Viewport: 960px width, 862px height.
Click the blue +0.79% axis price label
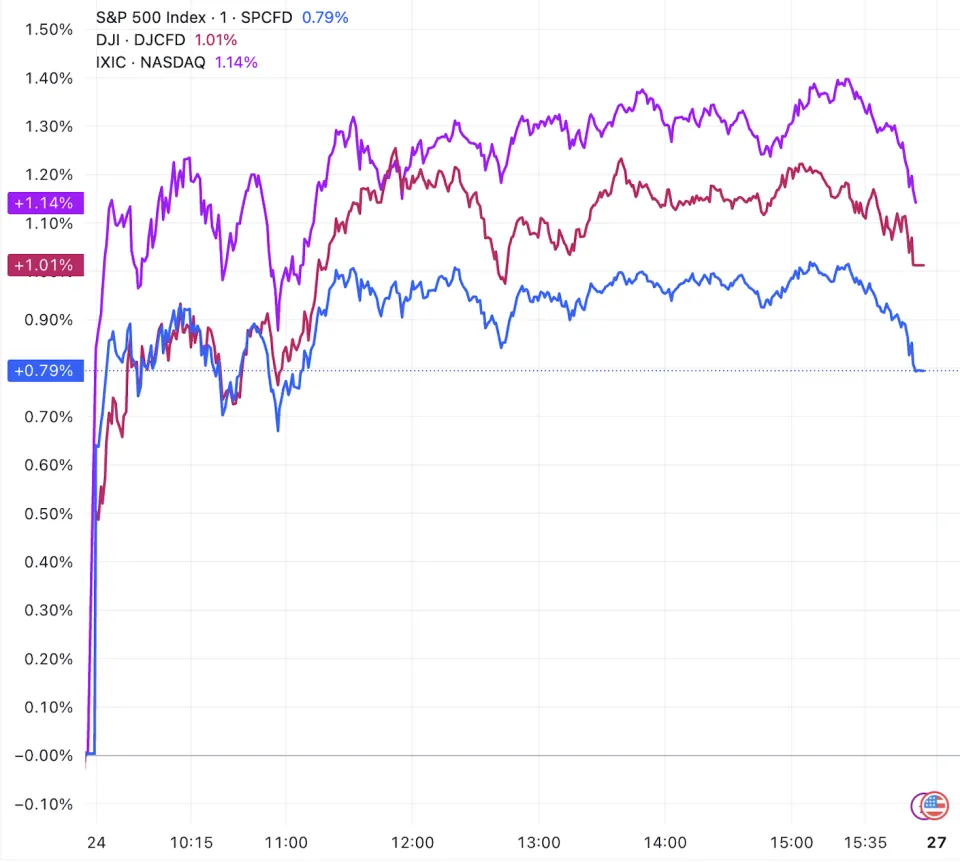44,371
